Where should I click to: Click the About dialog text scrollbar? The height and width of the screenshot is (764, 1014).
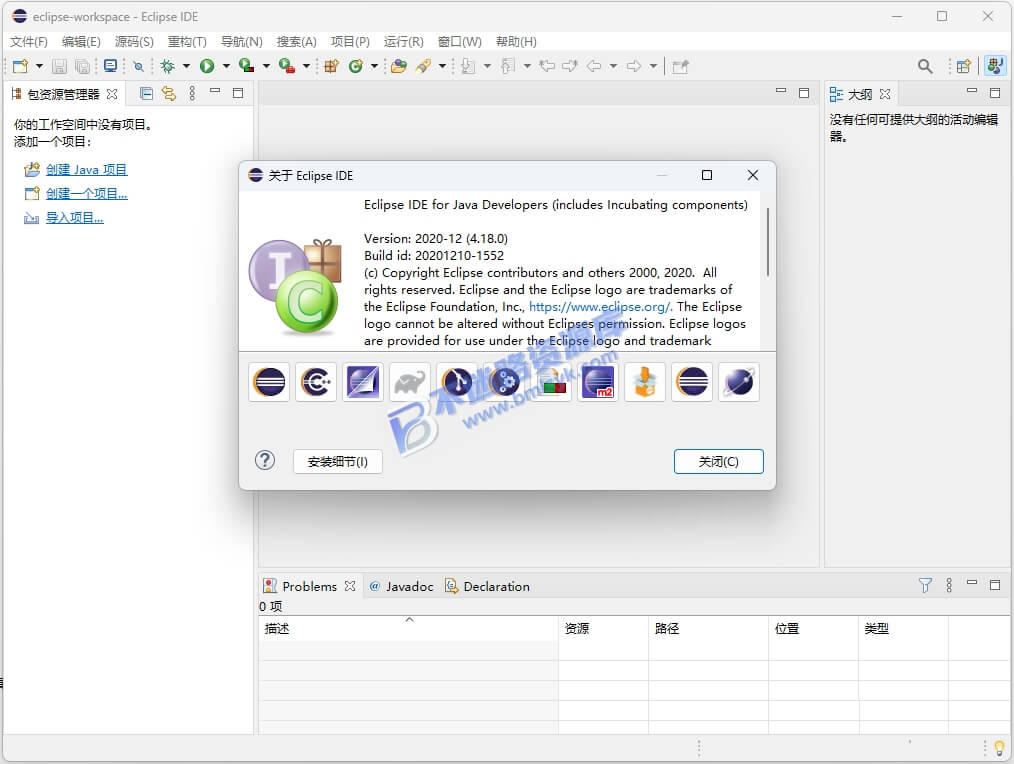768,242
